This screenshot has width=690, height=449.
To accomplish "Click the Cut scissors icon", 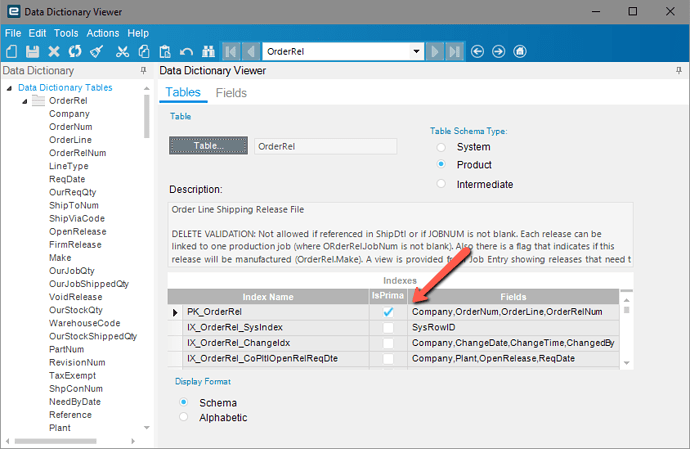I will [x=122, y=52].
